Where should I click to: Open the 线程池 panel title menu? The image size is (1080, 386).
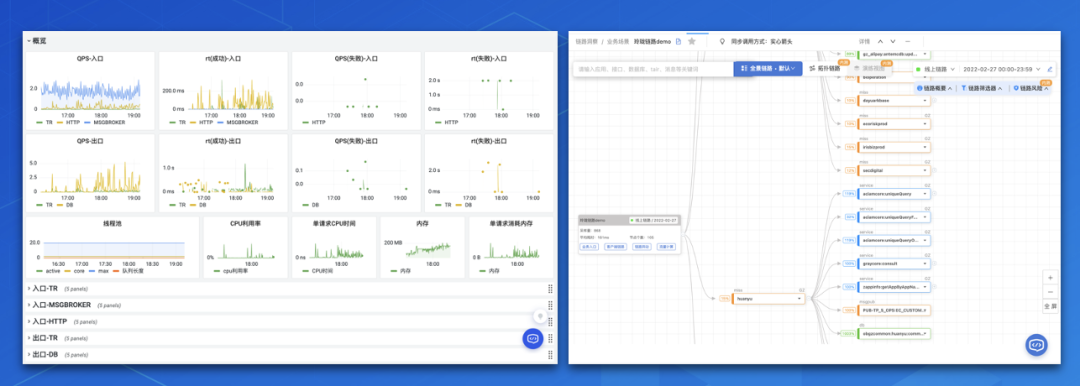pyautogui.click(x=112, y=223)
